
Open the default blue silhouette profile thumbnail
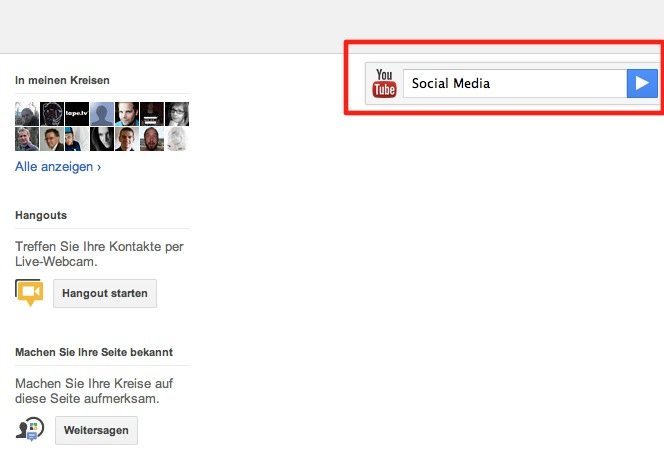click(x=102, y=114)
